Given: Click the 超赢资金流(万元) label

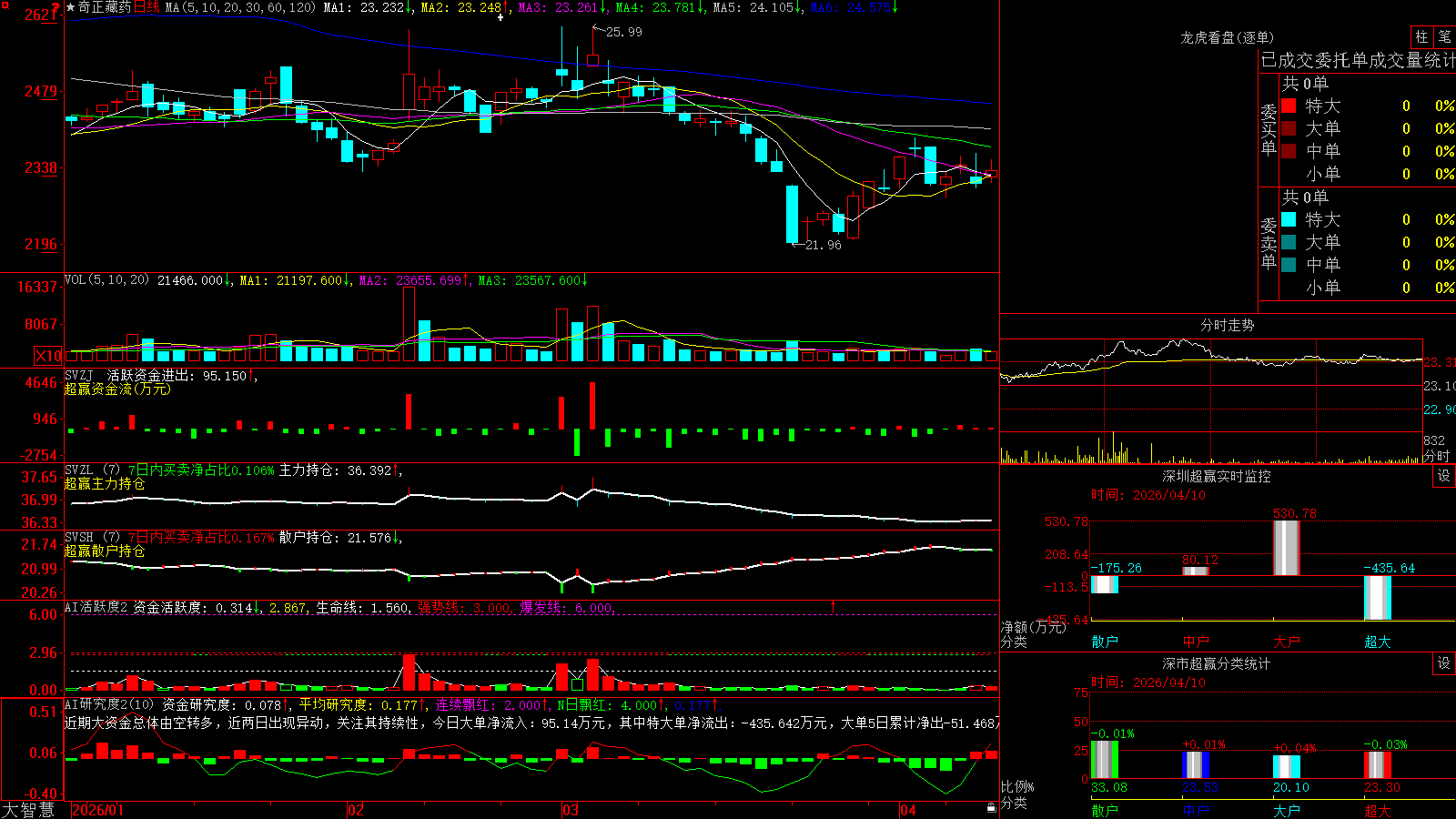Looking at the screenshot, I should (117, 389).
